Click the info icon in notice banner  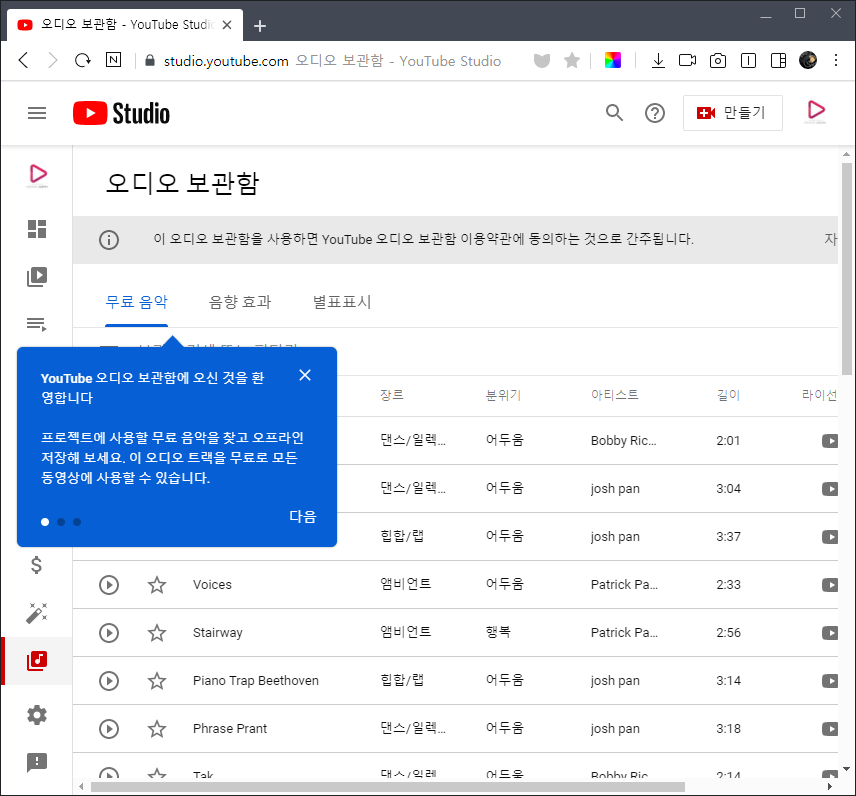pyautogui.click(x=109, y=240)
